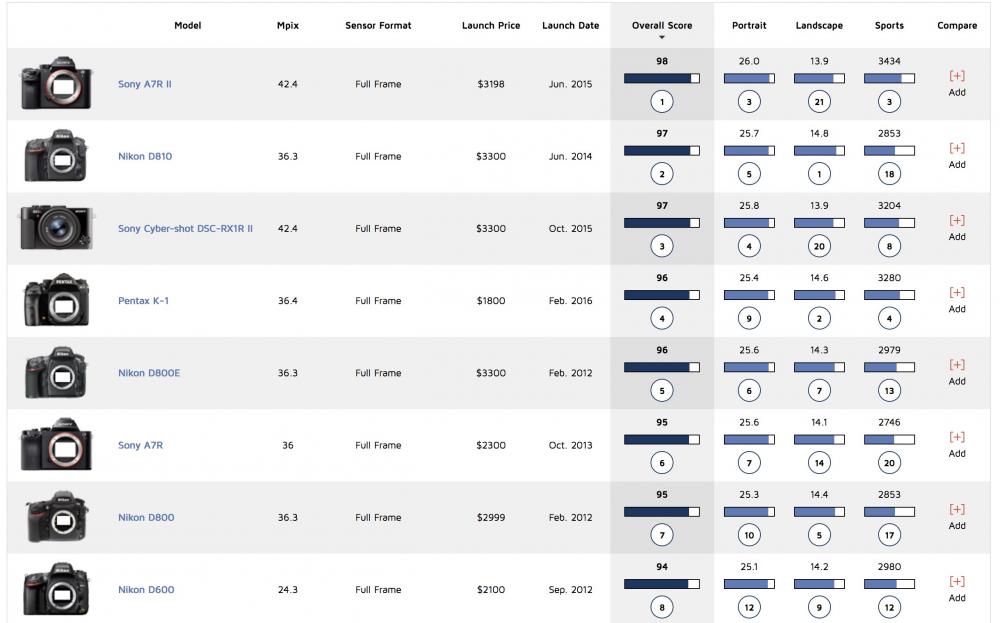
Task: Sort table by Launch Price column
Action: [x=490, y=26]
